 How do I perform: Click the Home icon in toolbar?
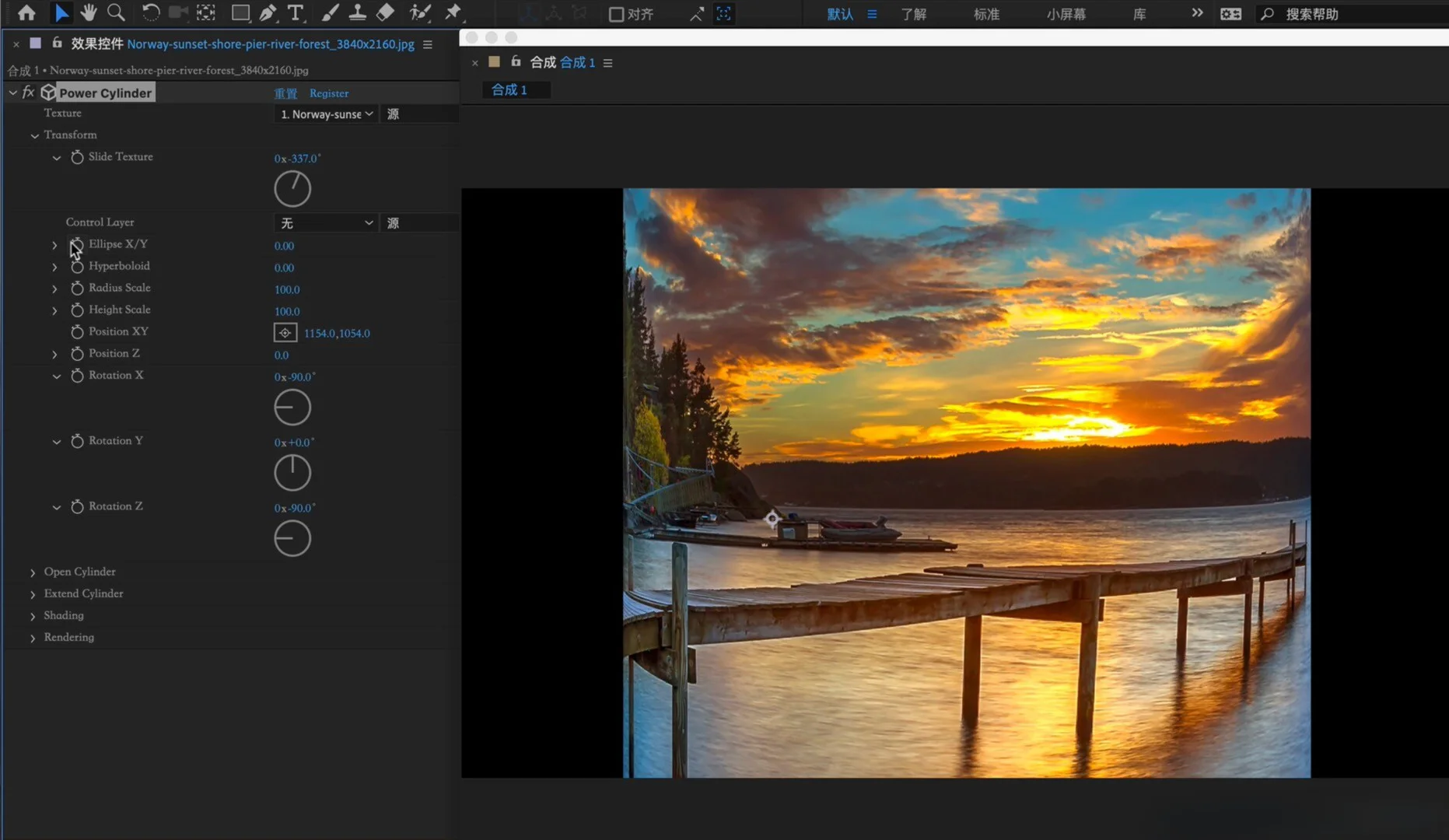(26, 12)
